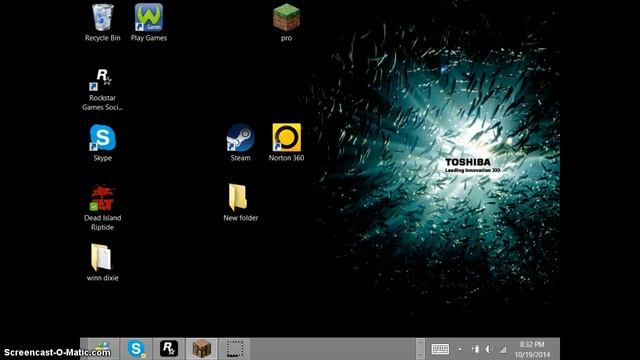The image size is (640, 360).
Task: Open the power/battery tray icon
Action: tap(475, 349)
